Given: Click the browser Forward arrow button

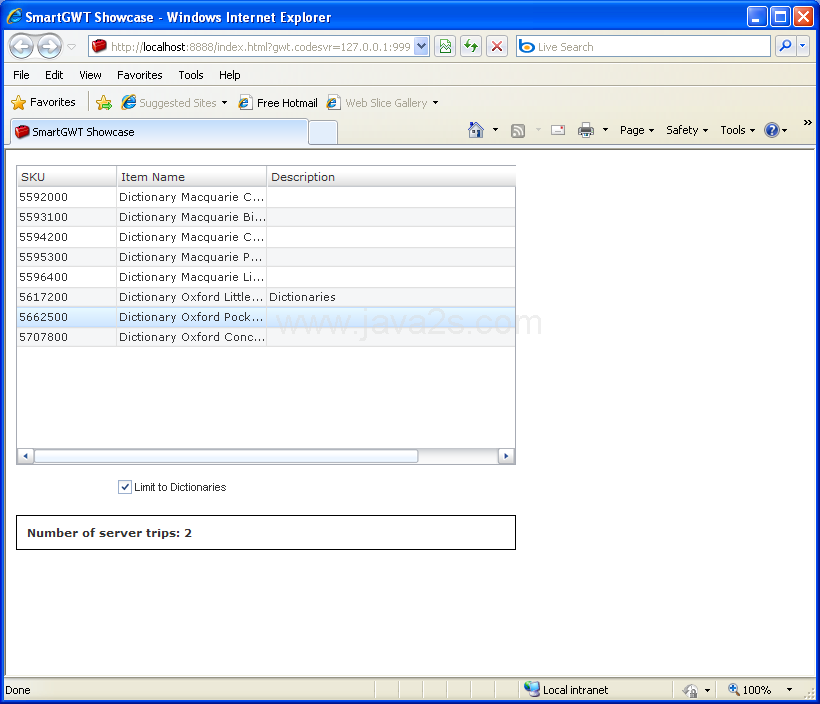Looking at the screenshot, I should (x=50, y=47).
